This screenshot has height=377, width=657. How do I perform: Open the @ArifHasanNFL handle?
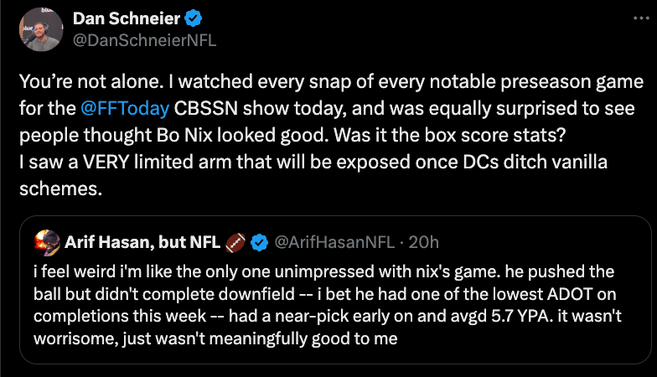point(334,242)
